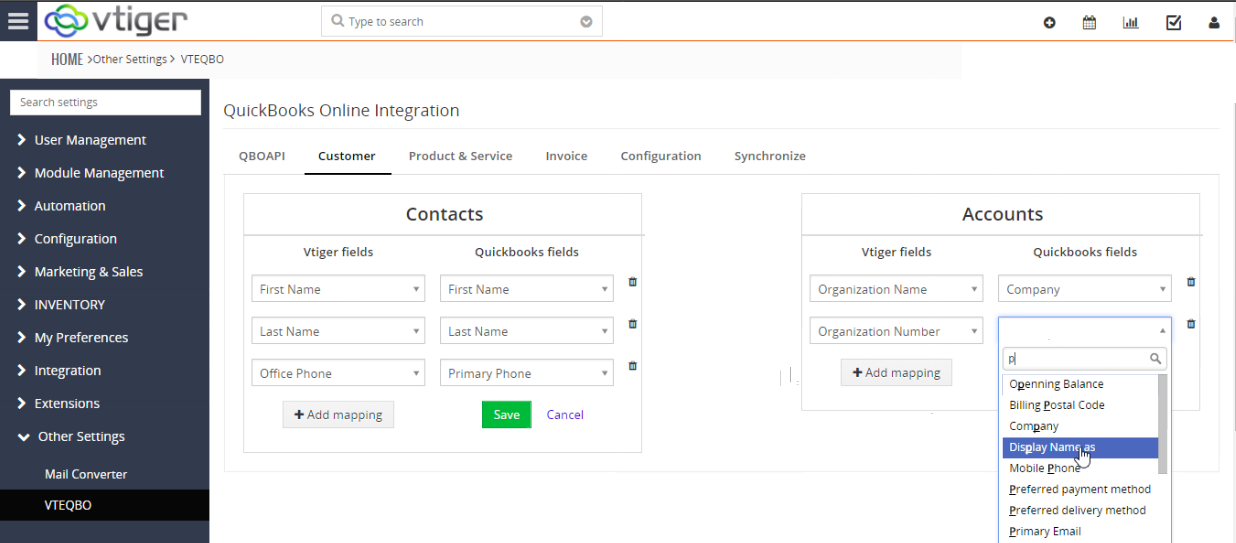
Task: Delete the First Name mapping row
Action: [632, 282]
